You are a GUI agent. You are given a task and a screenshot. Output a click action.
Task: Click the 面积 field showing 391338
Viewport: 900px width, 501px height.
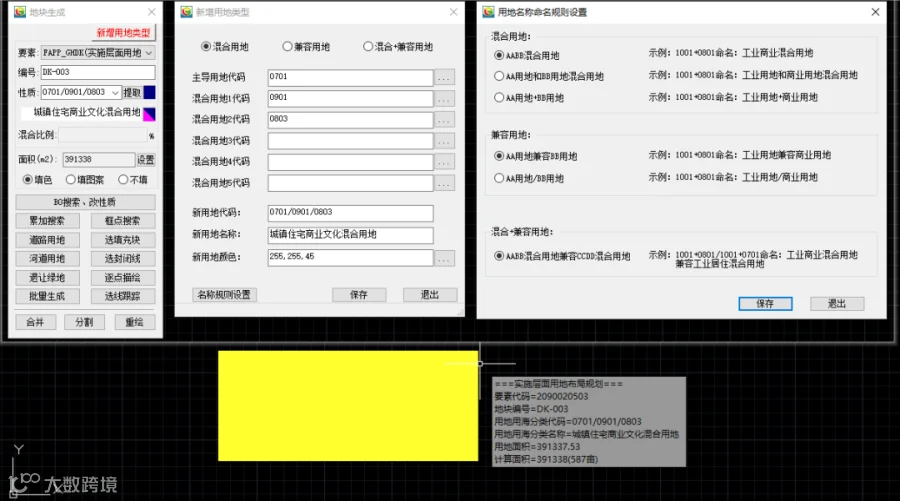tap(98, 160)
